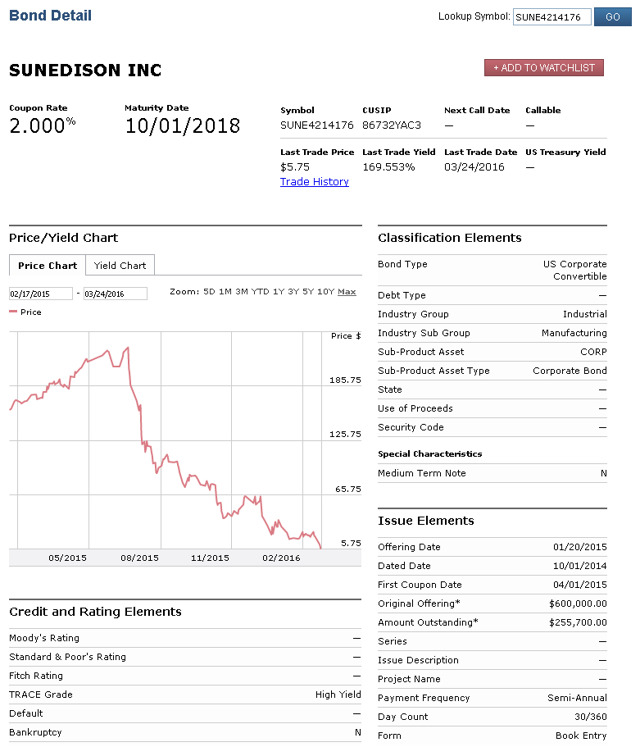This screenshot has height=747, width=640.
Task: Click the Fitch Rating row label
Action: pos(36,676)
